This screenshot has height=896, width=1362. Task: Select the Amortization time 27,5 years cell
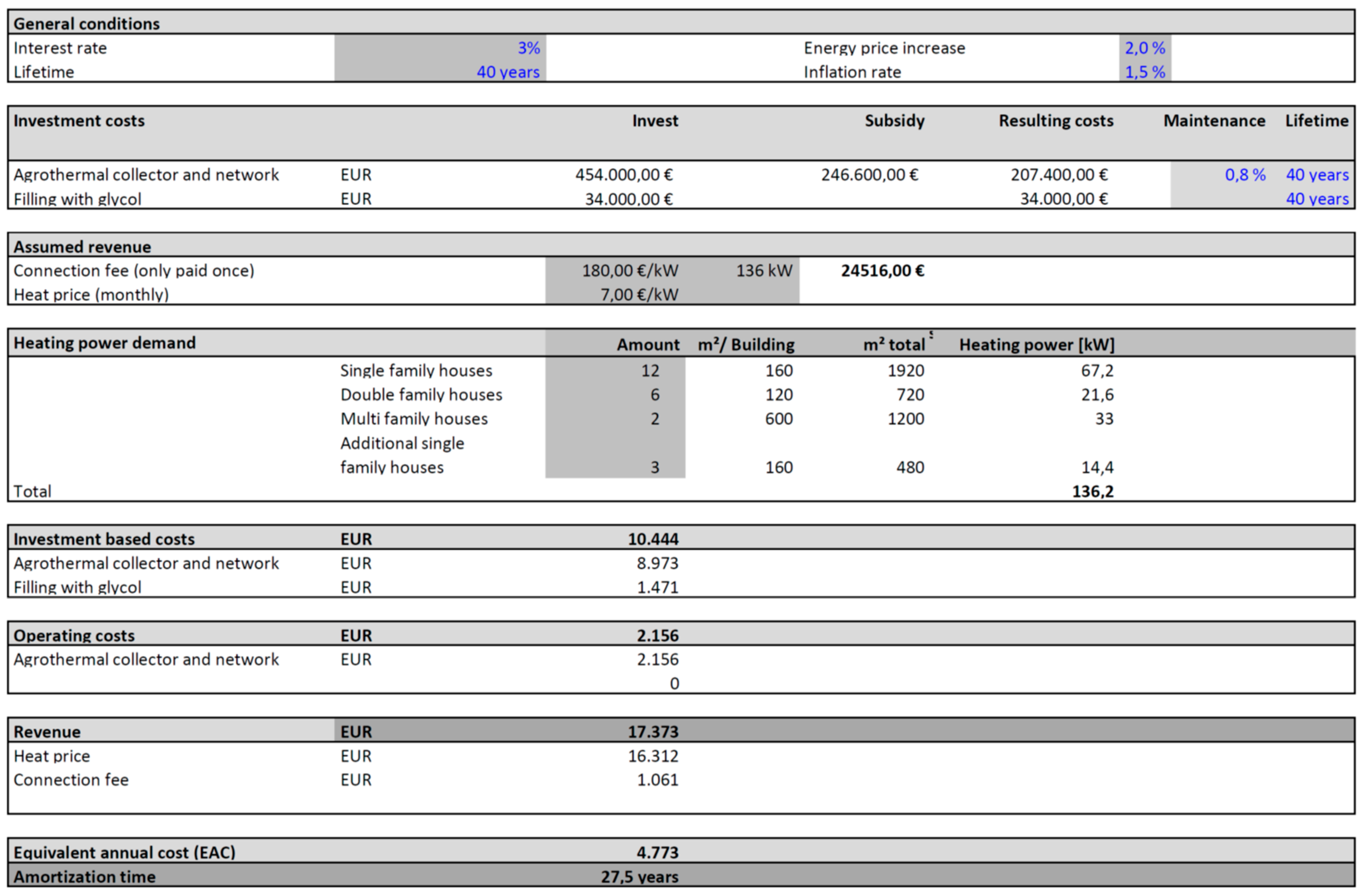[639, 876]
